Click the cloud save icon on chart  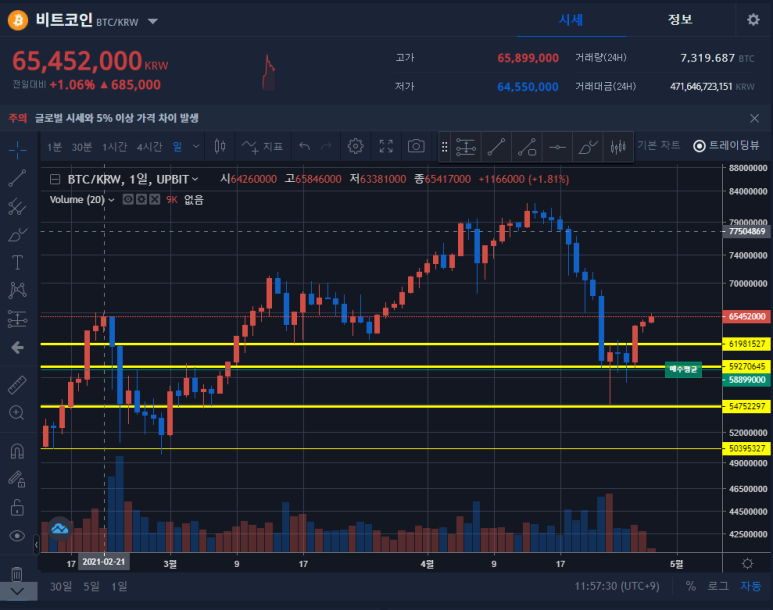[x=60, y=529]
